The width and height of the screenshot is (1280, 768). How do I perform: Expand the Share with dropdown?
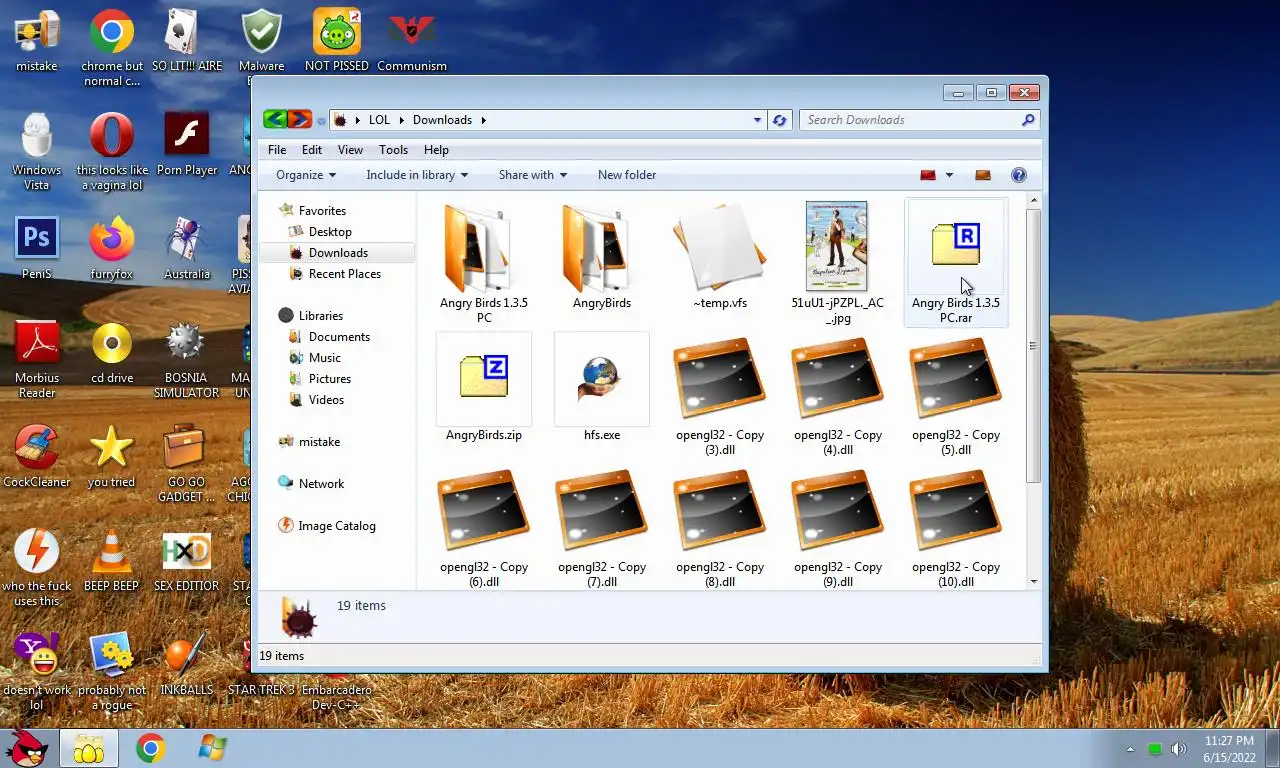point(533,175)
